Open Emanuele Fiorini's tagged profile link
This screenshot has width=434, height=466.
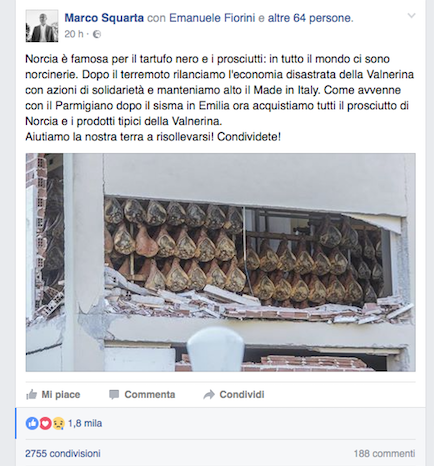pos(212,18)
